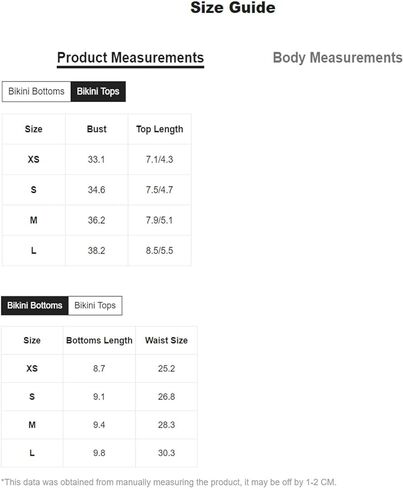Click active Bikini Bottoms button above Waist table
The image size is (403, 488).
(x=35, y=305)
